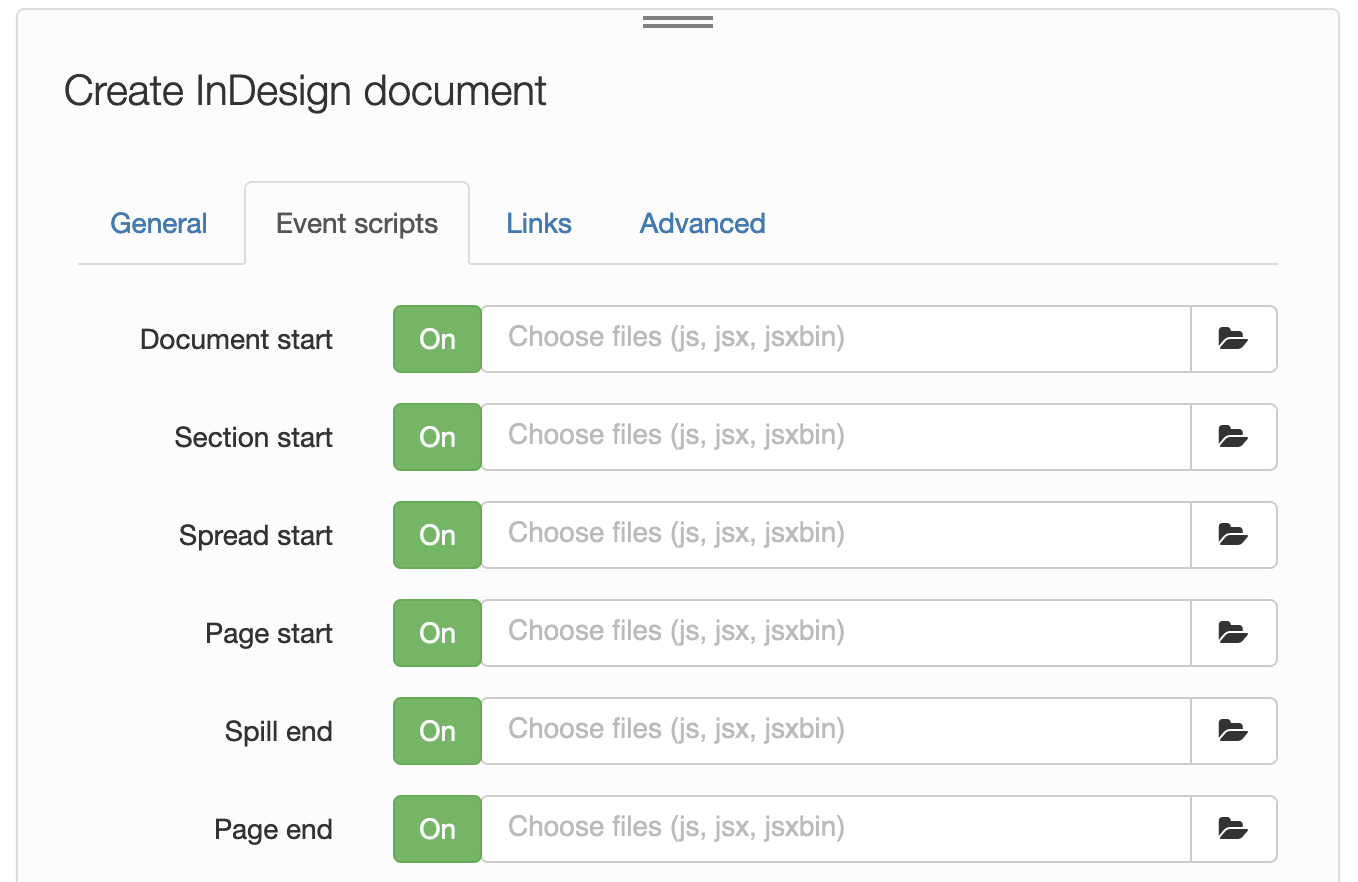Click the Page start file field

tap(836, 633)
